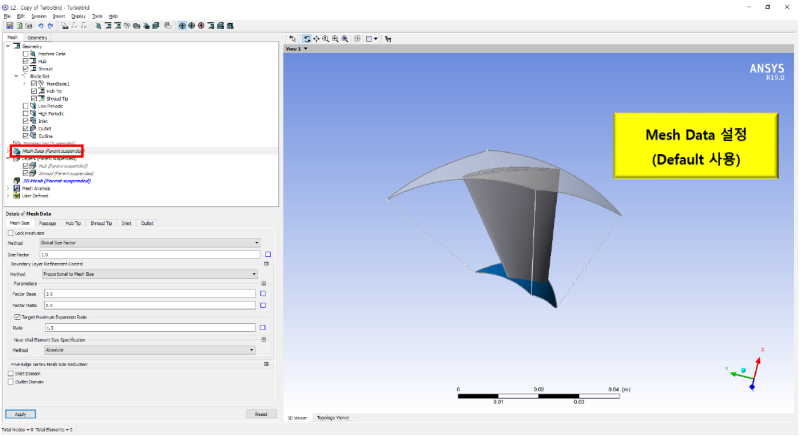
Task: Click the Blade Set toolbar icon
Action: click(x=127, y=25)
